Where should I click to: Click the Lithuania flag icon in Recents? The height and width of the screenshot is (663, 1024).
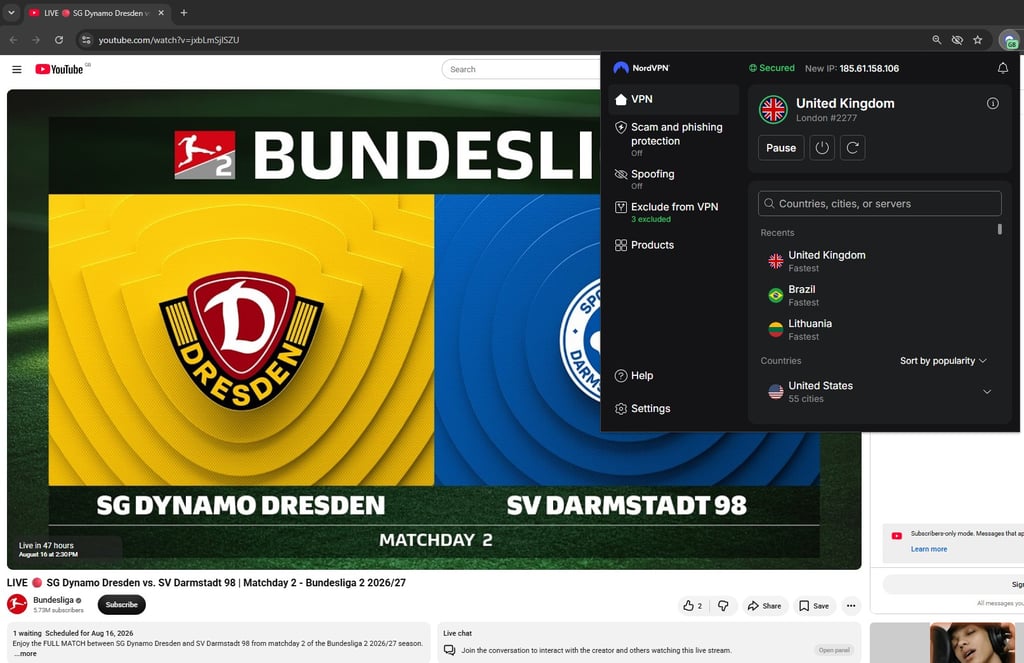(x=775, y=329)
